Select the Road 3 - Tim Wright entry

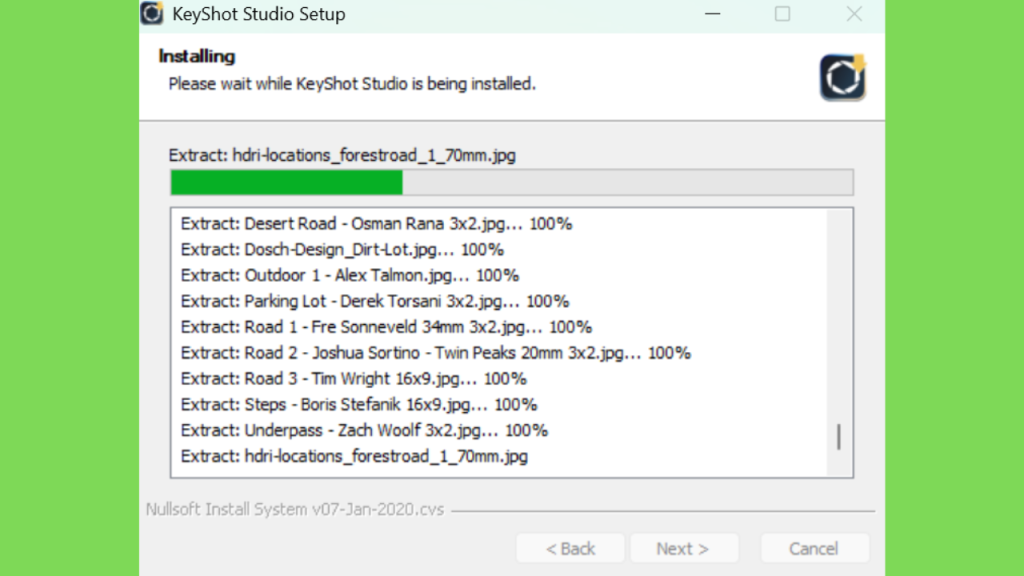click(x=353, y=379)
